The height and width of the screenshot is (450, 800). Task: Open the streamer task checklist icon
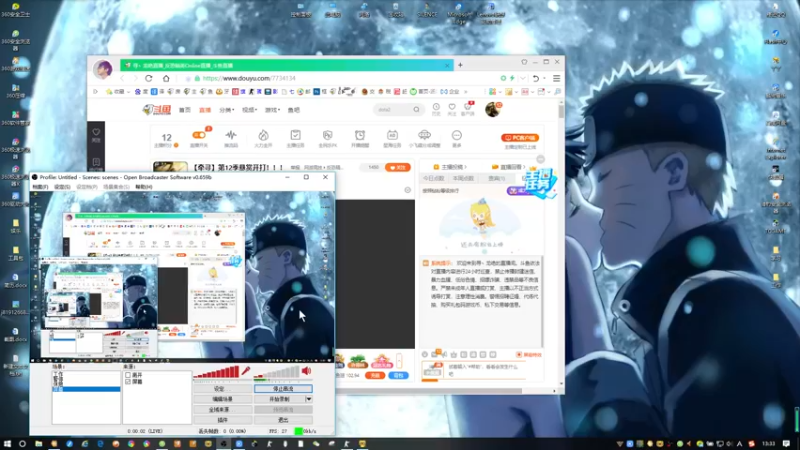point(295,135)
